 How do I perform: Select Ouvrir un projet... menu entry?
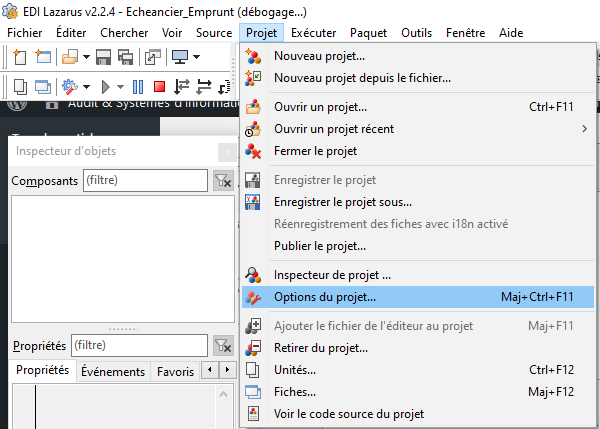tap(418, 107)
